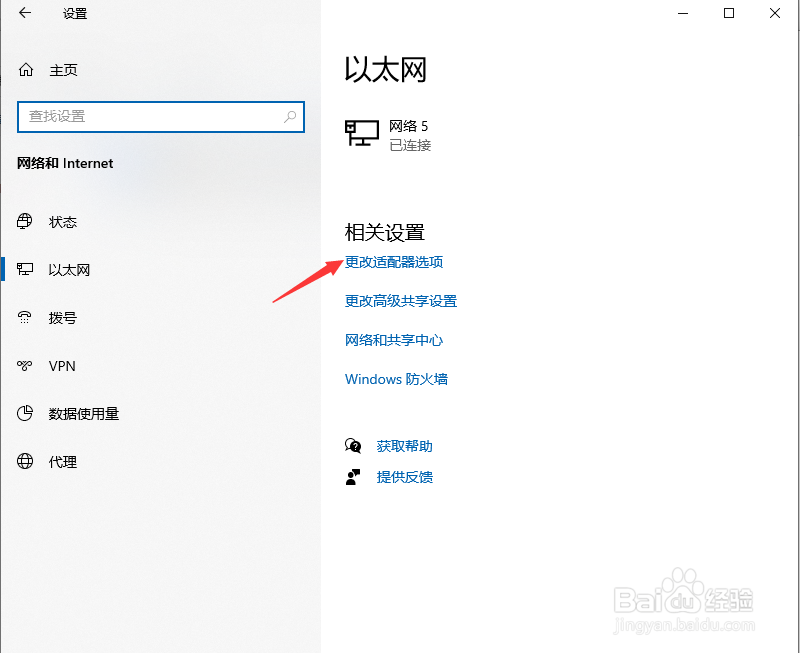Click the 以太网 page heading
The image size is (800, 653).
(386, 69)
